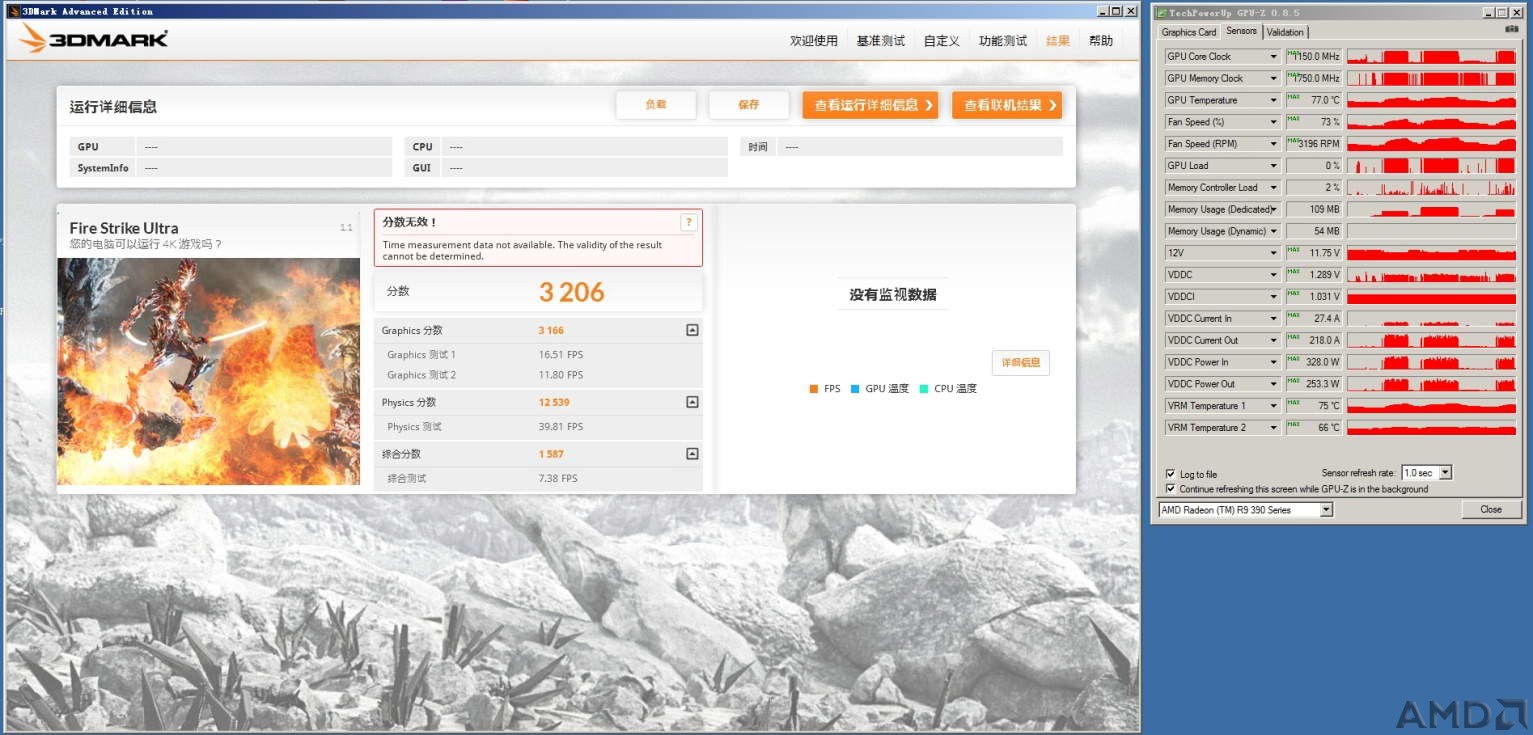Viewport: 1533px width, 735px height.
Task: Open the question mark help on invalid score
Action: (x=688, y=222)
